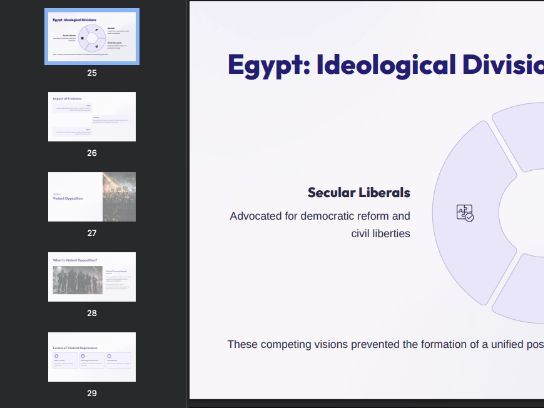Open slide 26 thumbnail Impact of Divisions
Viewport: 544px width, 408px height.
(92, 117)
